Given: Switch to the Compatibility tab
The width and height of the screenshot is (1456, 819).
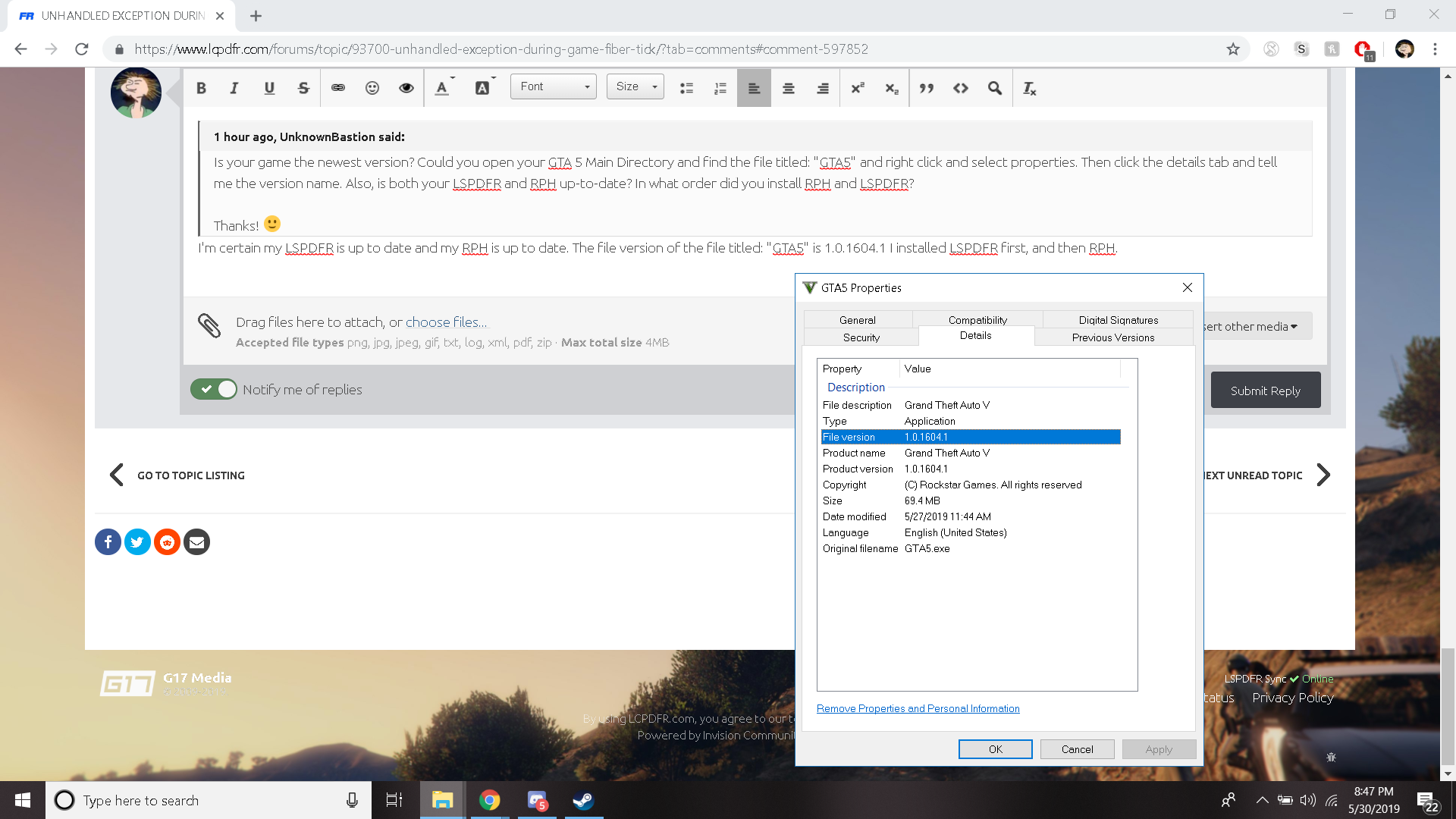Looking at the screenshot, I should tap(977, 319).
